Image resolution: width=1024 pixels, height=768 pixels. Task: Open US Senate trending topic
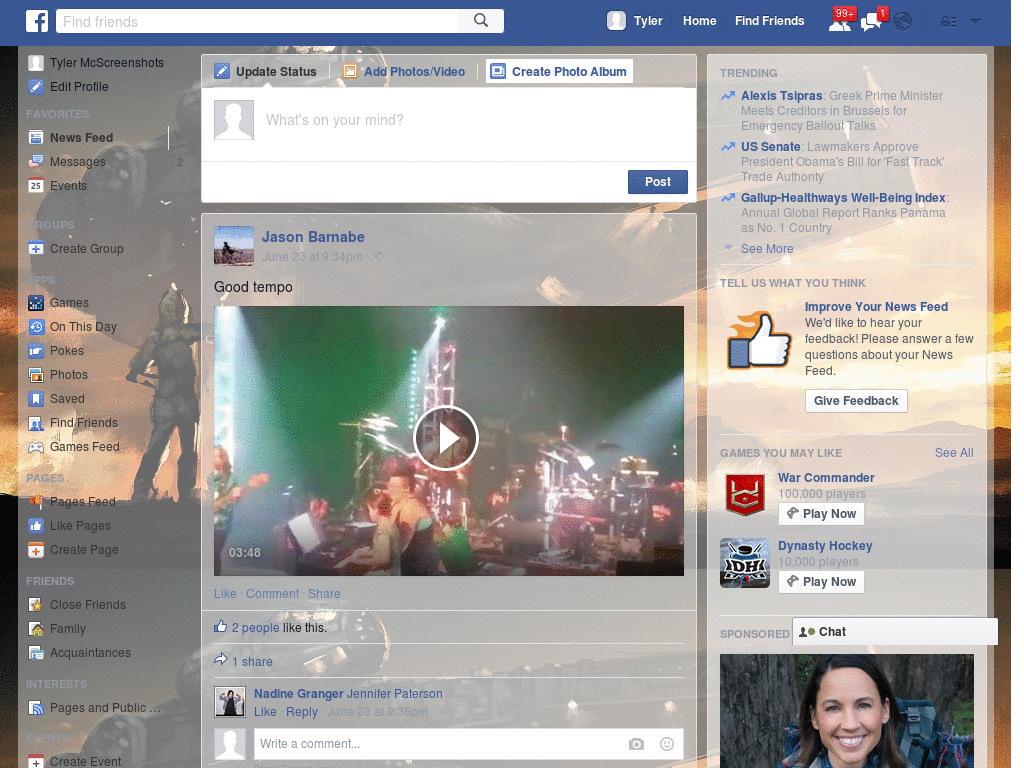771,146
